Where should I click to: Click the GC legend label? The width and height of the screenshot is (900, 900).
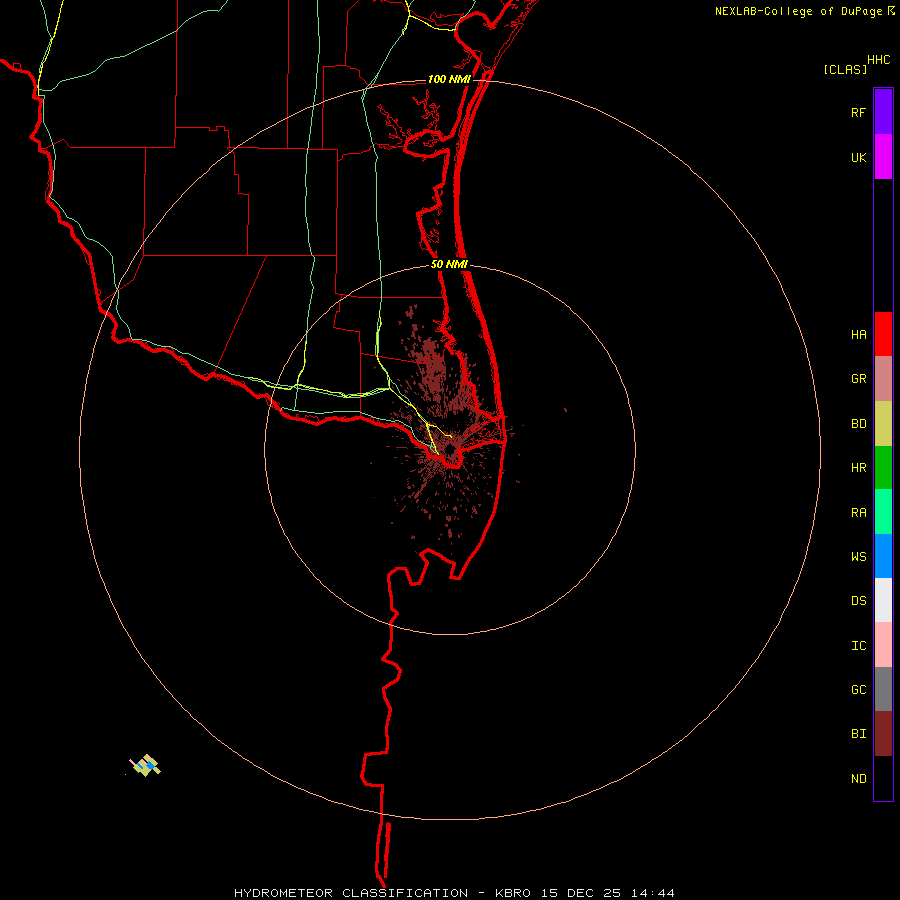[858, 690]
